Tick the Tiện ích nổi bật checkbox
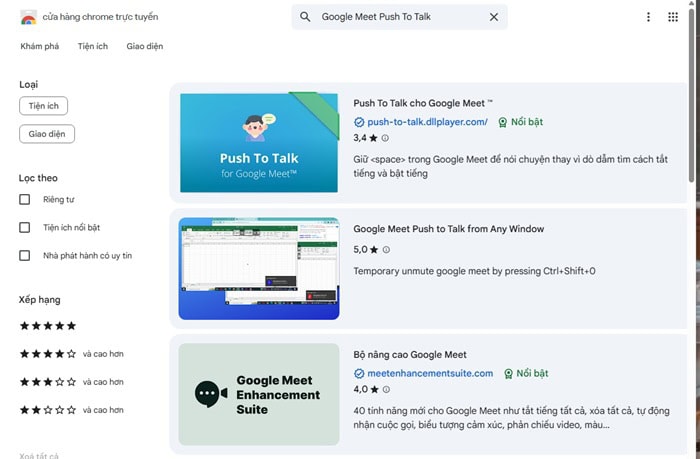Screen dimensions: 700x459 (x=25, y=227)
